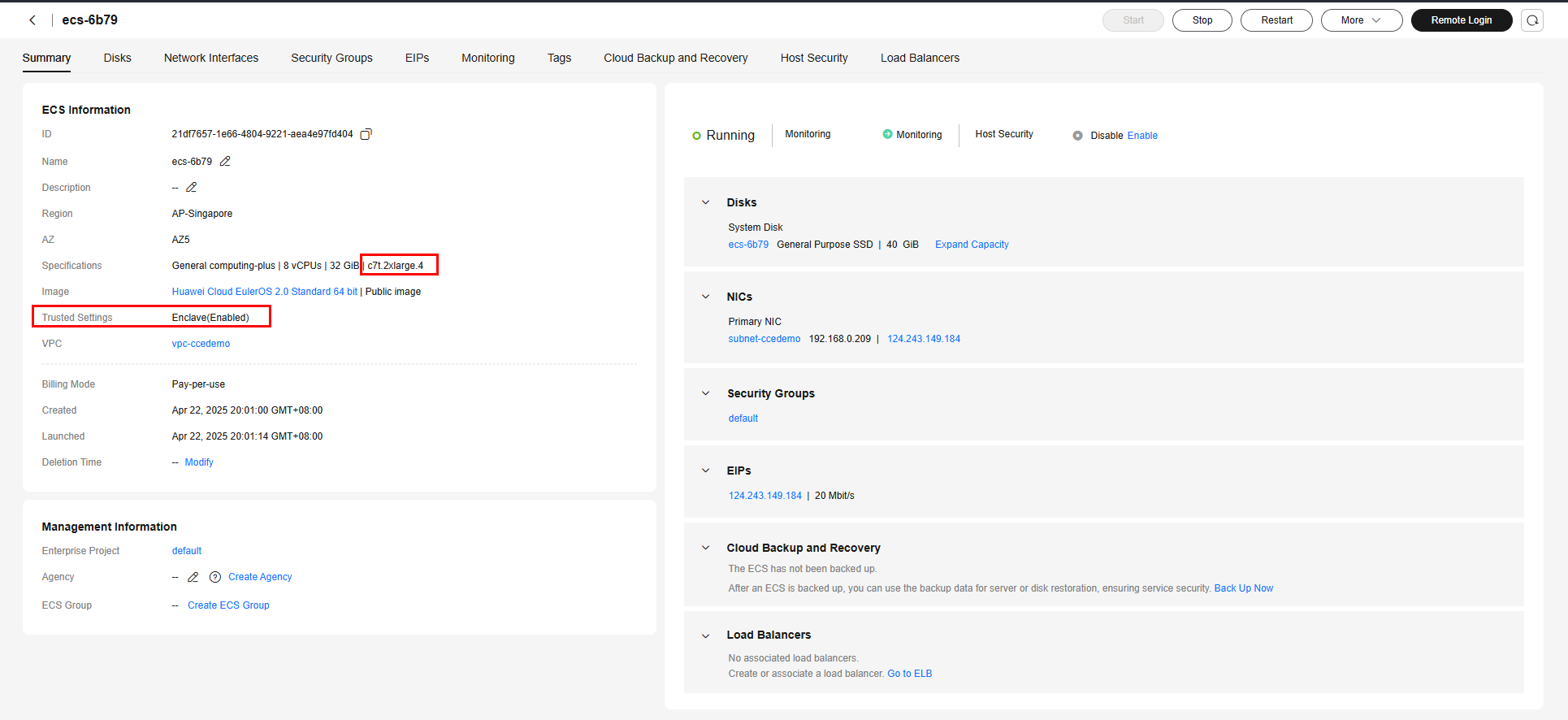Click the refresh icon beside Remote Login
This screenshot has width=1568, height=720.
pyautogui.click(x=1532, y=20)
